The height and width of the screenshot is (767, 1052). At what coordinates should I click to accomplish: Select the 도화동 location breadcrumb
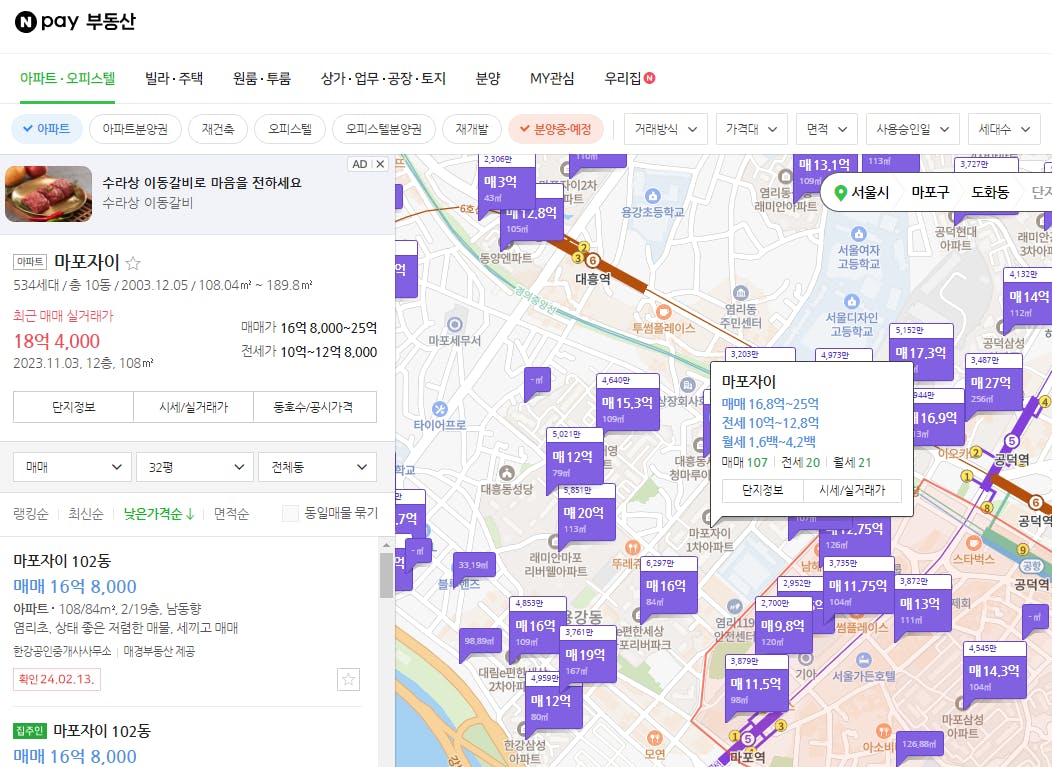click(990, 192)
